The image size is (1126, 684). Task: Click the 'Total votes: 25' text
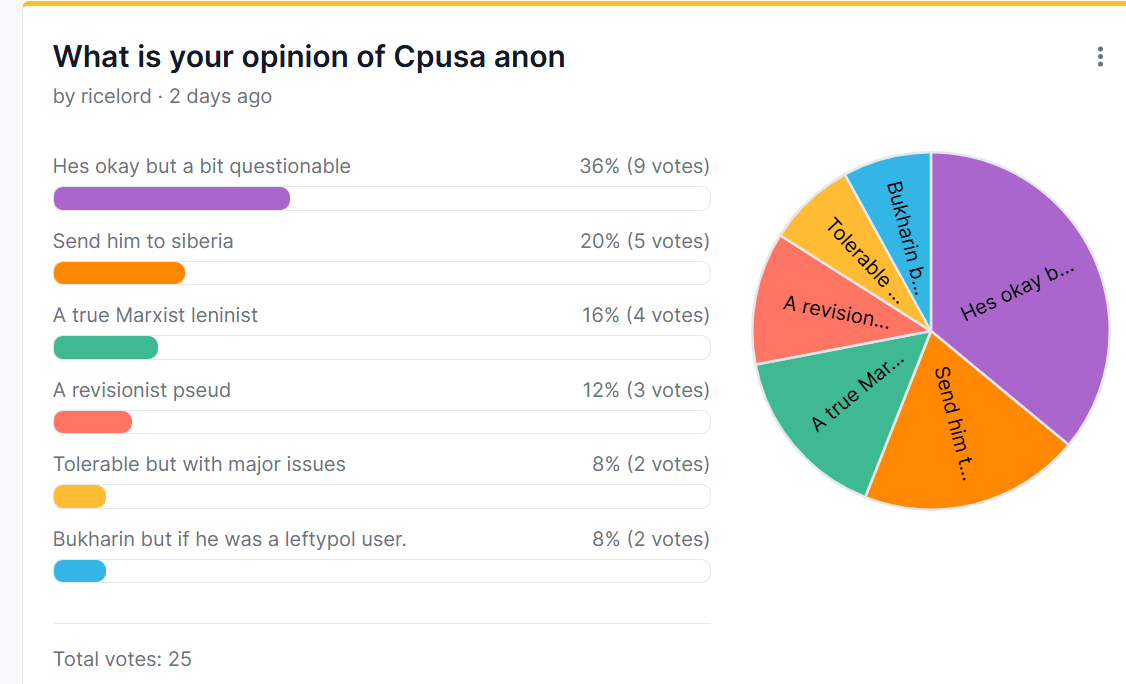tap(122, 659)
